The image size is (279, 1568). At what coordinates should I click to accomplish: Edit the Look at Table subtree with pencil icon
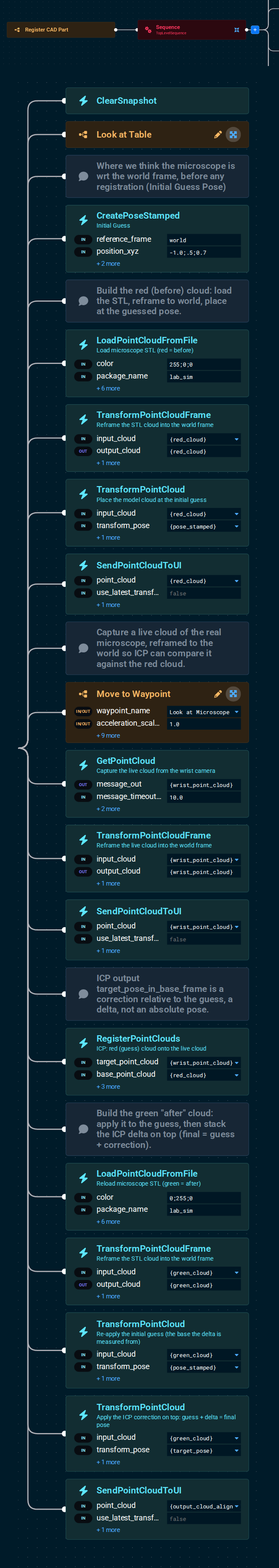pyautogui.click(x=218, y=135)
